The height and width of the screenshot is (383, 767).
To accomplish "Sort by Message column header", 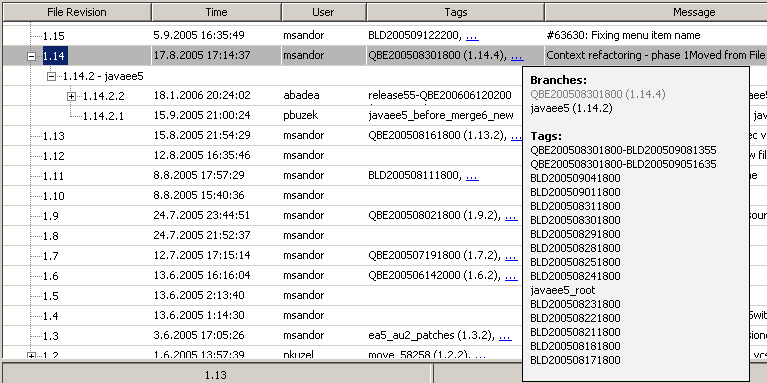I will pos(655,12).
